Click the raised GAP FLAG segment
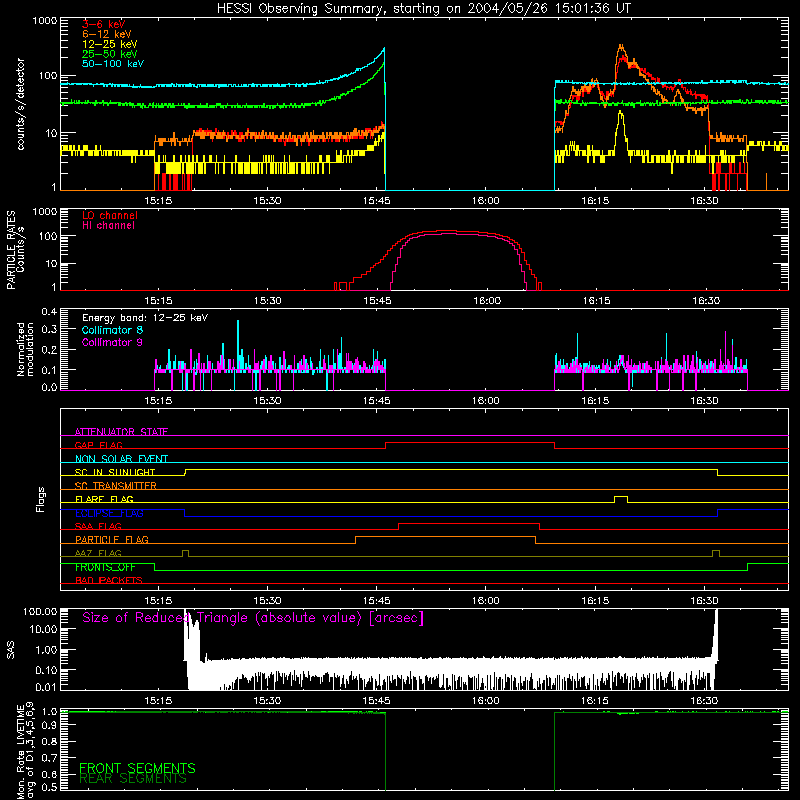 [x=470, y=443]
